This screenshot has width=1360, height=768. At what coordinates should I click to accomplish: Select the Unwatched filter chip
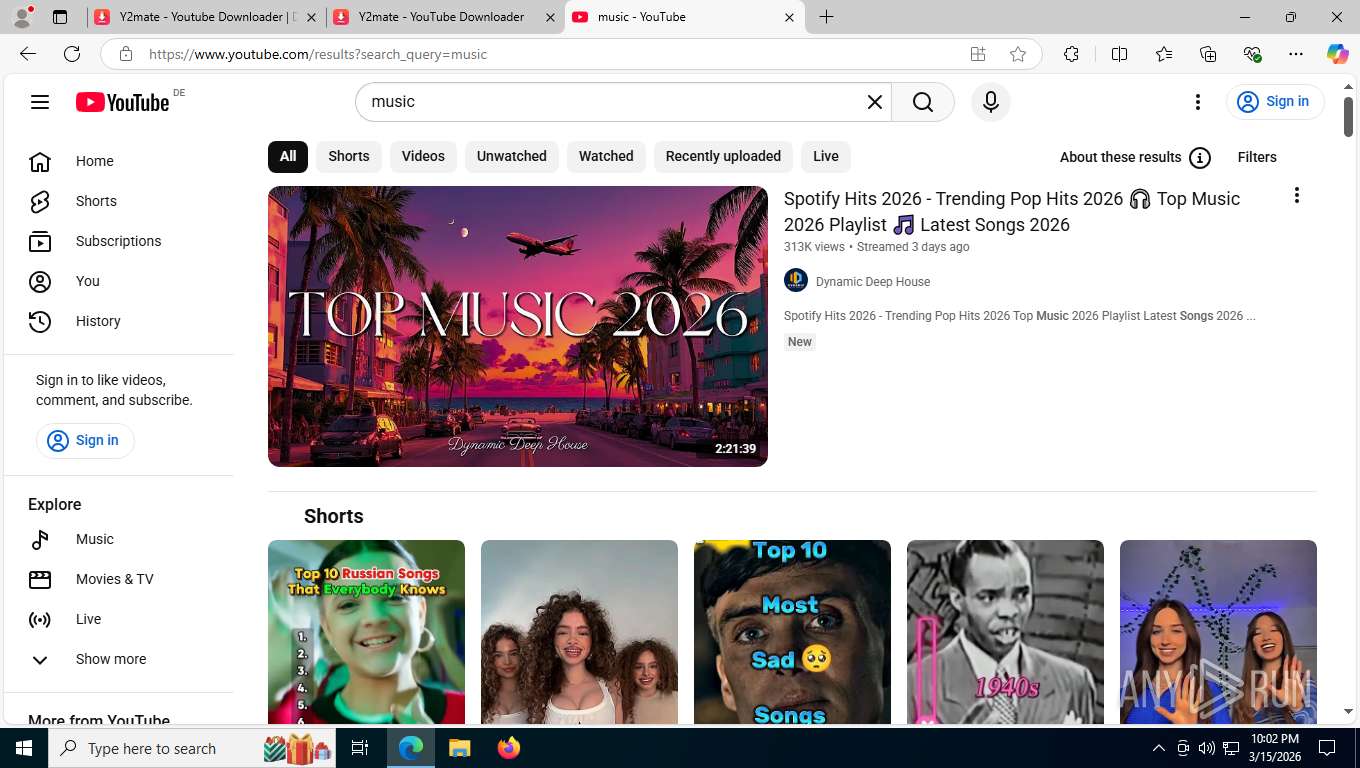[512, 157]
